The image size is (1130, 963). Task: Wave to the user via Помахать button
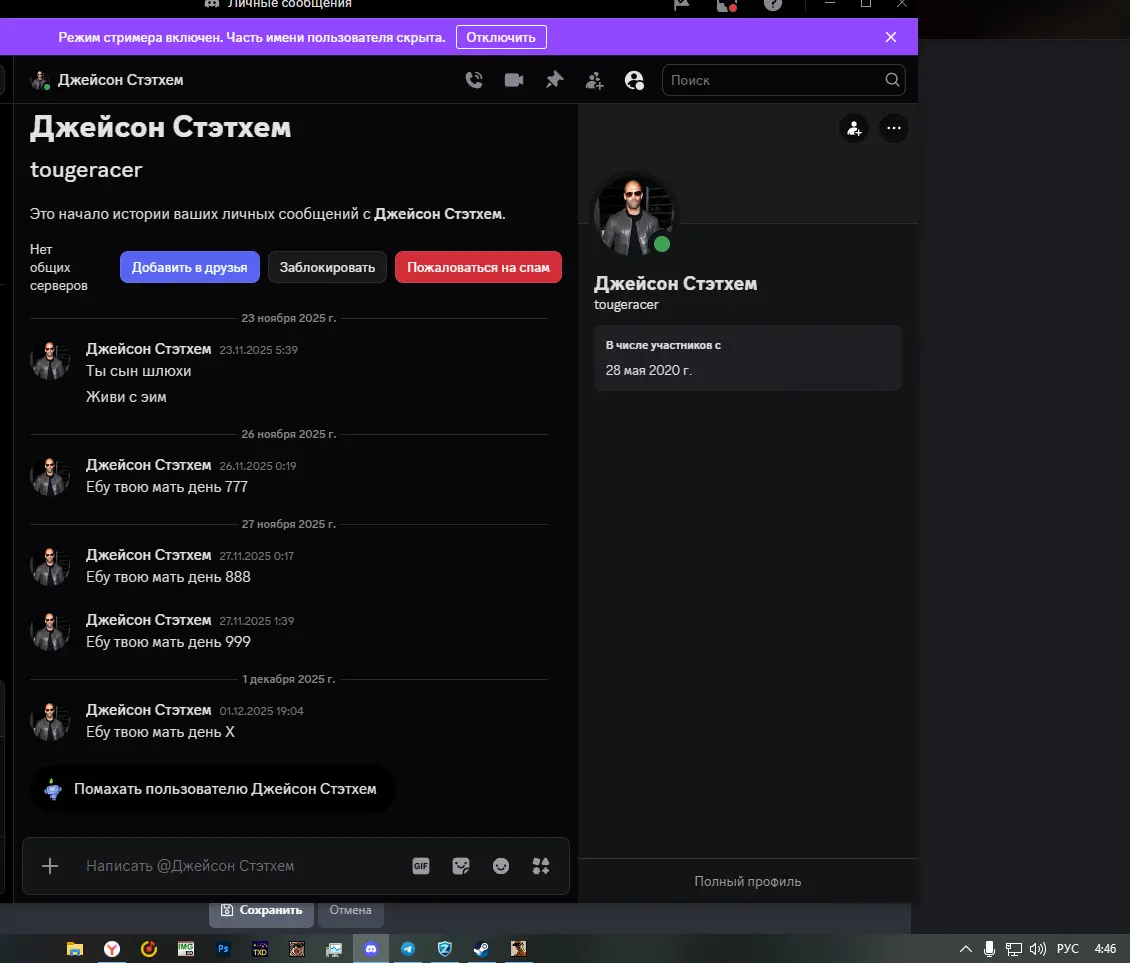[213, 789]
